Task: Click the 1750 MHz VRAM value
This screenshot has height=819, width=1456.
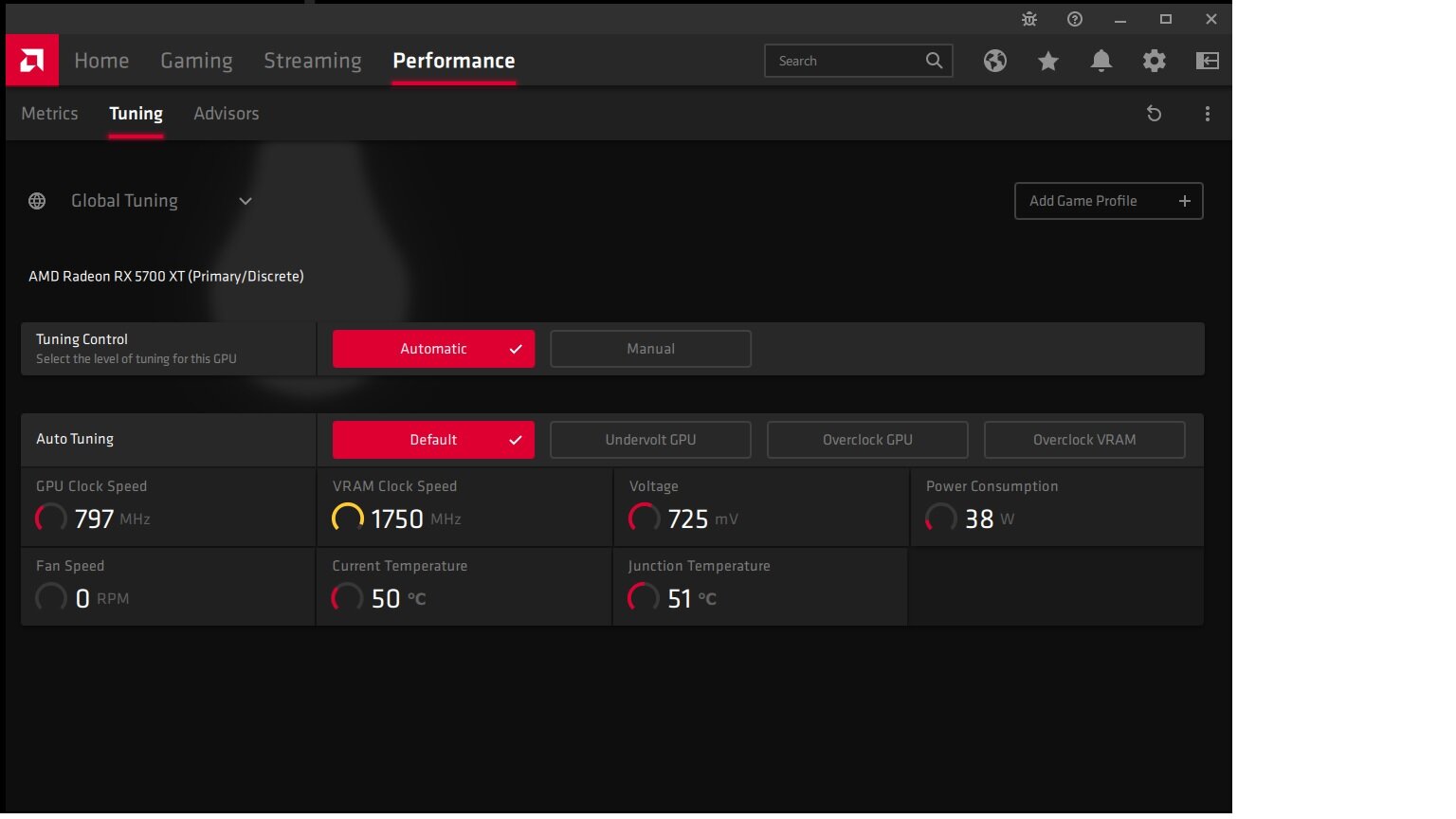Action: pyautogui.click(x=416, y=519)
